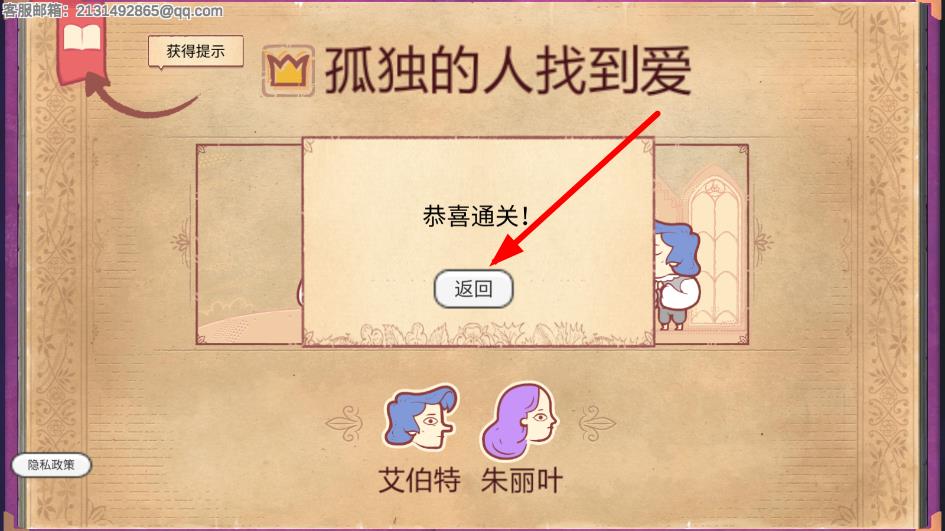The width and height of the screenshot is (945, 531).
Task: Click the small ornament right of the story frame
Action: click(x=763, y=242)
